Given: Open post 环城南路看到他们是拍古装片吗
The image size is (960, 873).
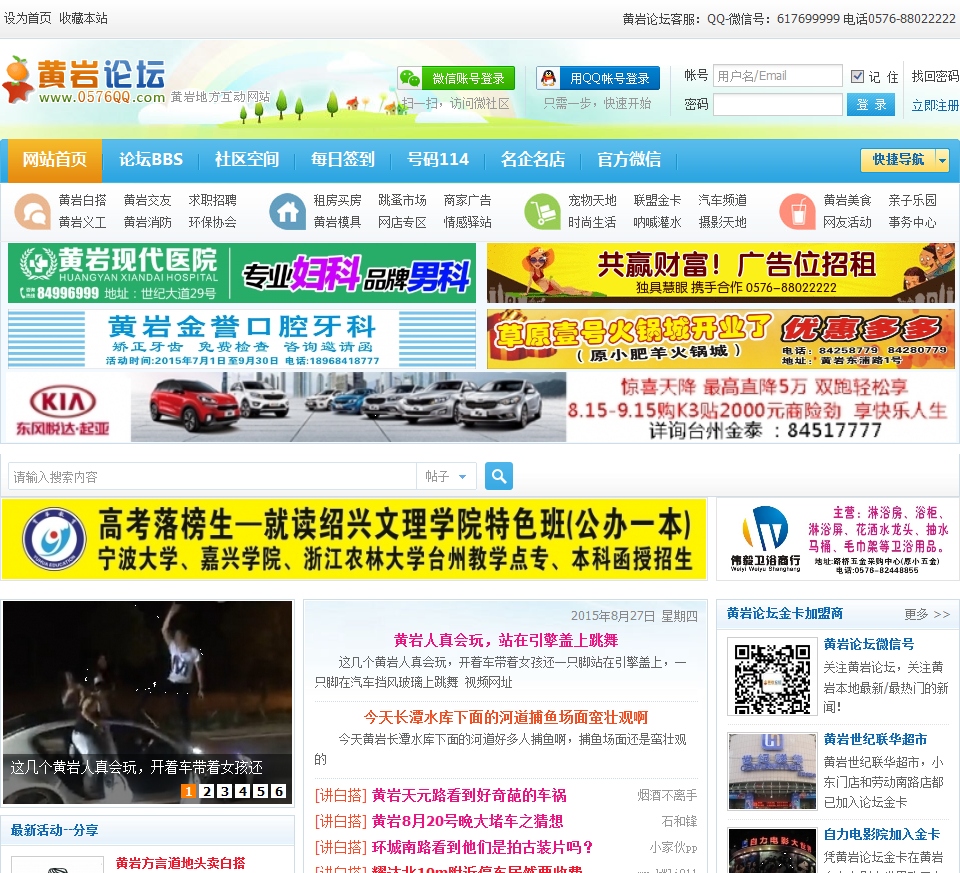Looking at the screenshot, I should (x=482, y=847).
